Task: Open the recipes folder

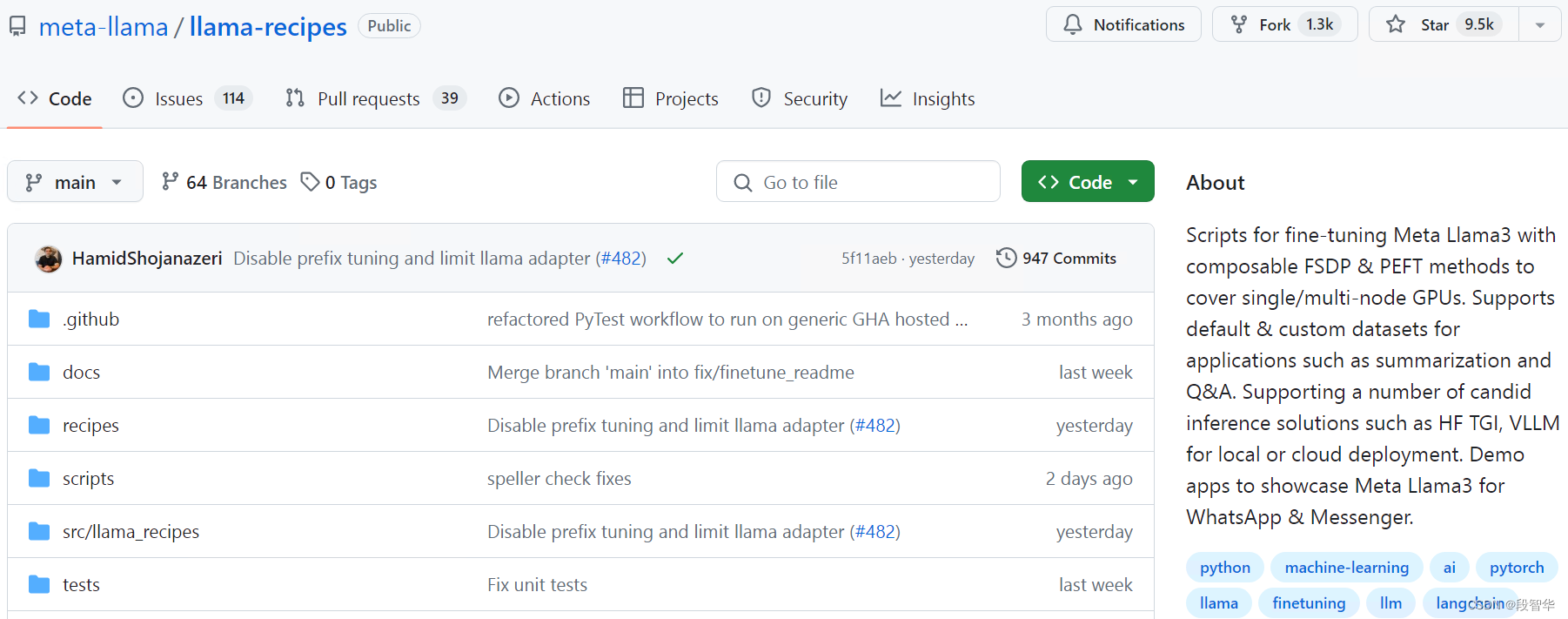Action: coord(90,426)
